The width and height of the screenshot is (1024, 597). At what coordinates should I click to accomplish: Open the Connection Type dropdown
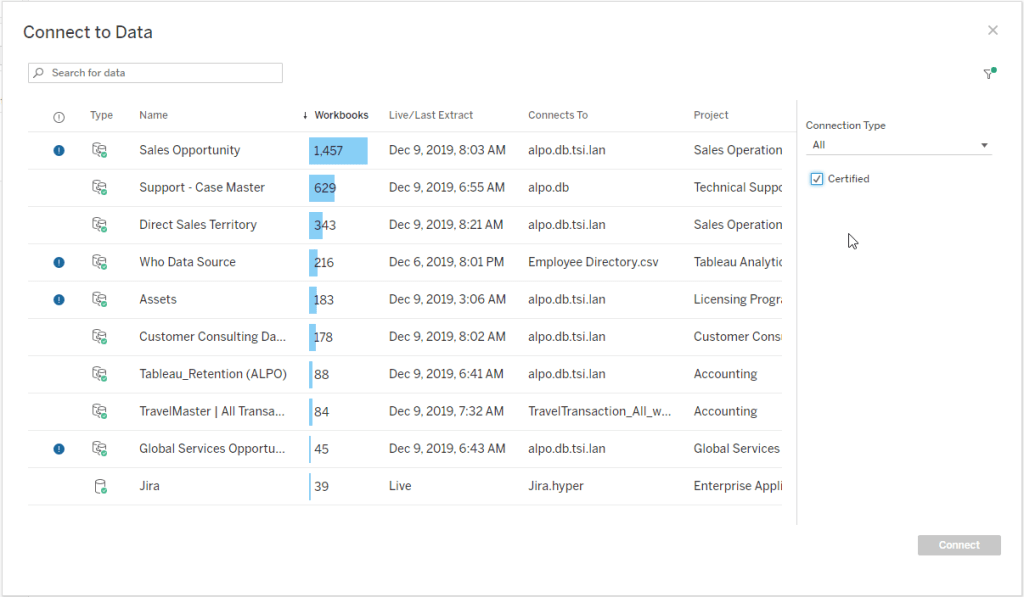click(898, 145)
